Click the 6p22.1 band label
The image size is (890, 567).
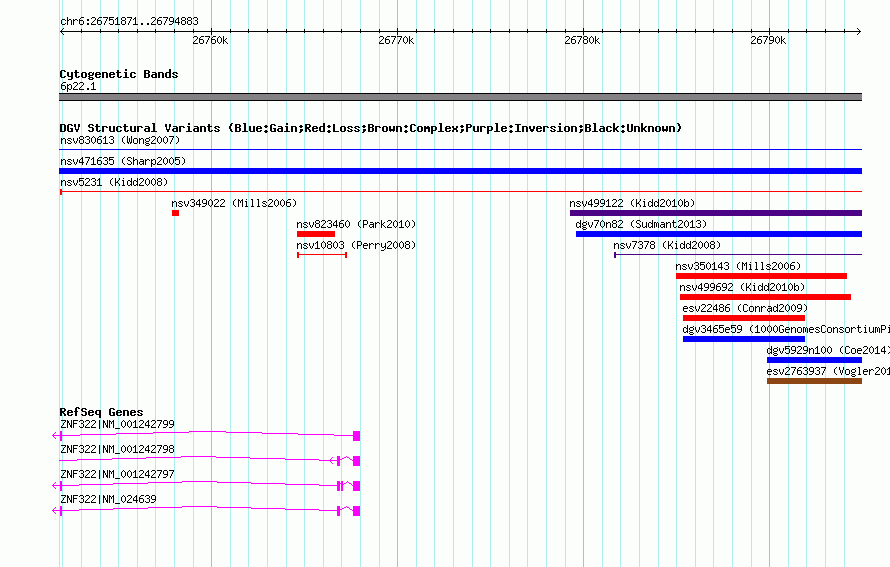pyautogui.click(x=78, y=86)
